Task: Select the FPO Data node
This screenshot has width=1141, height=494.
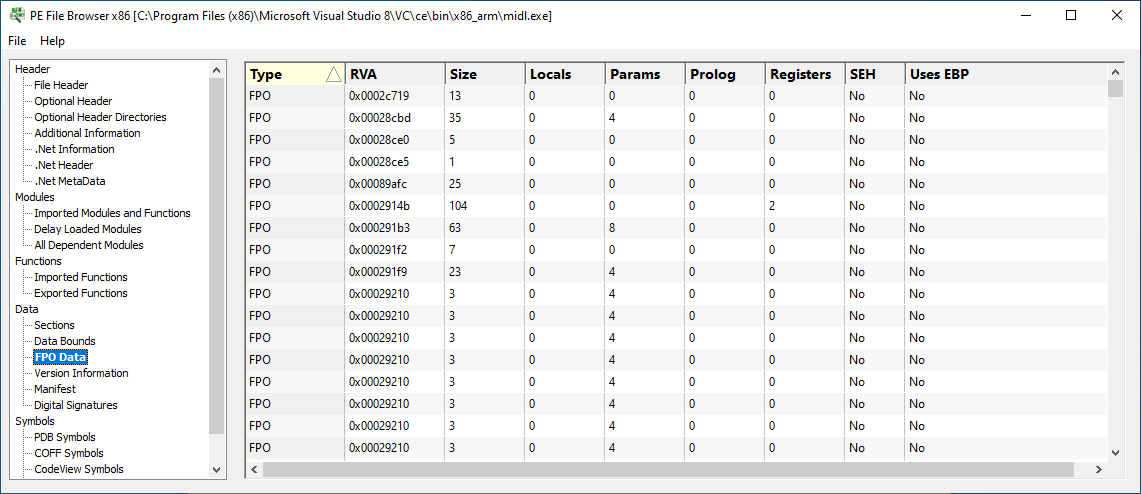Action: click(60, 357)
